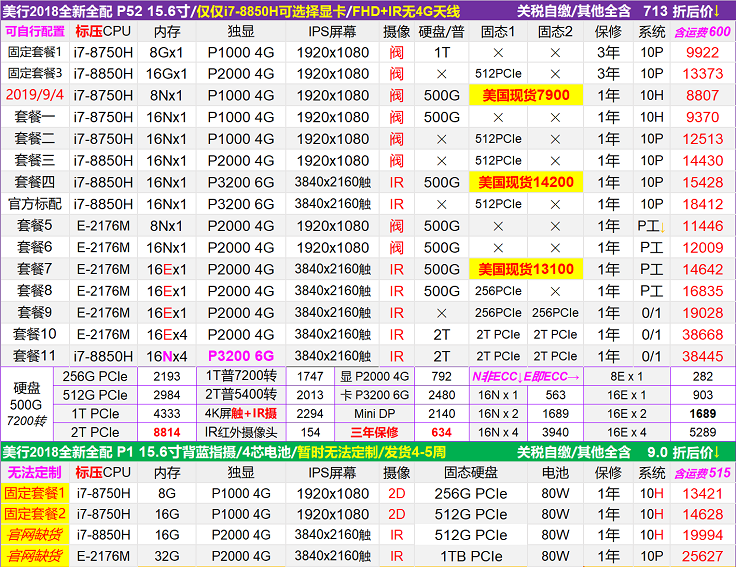The height and width of the screenshot is (567, 736).
Task: Select the price 38668
Action: 702,335
